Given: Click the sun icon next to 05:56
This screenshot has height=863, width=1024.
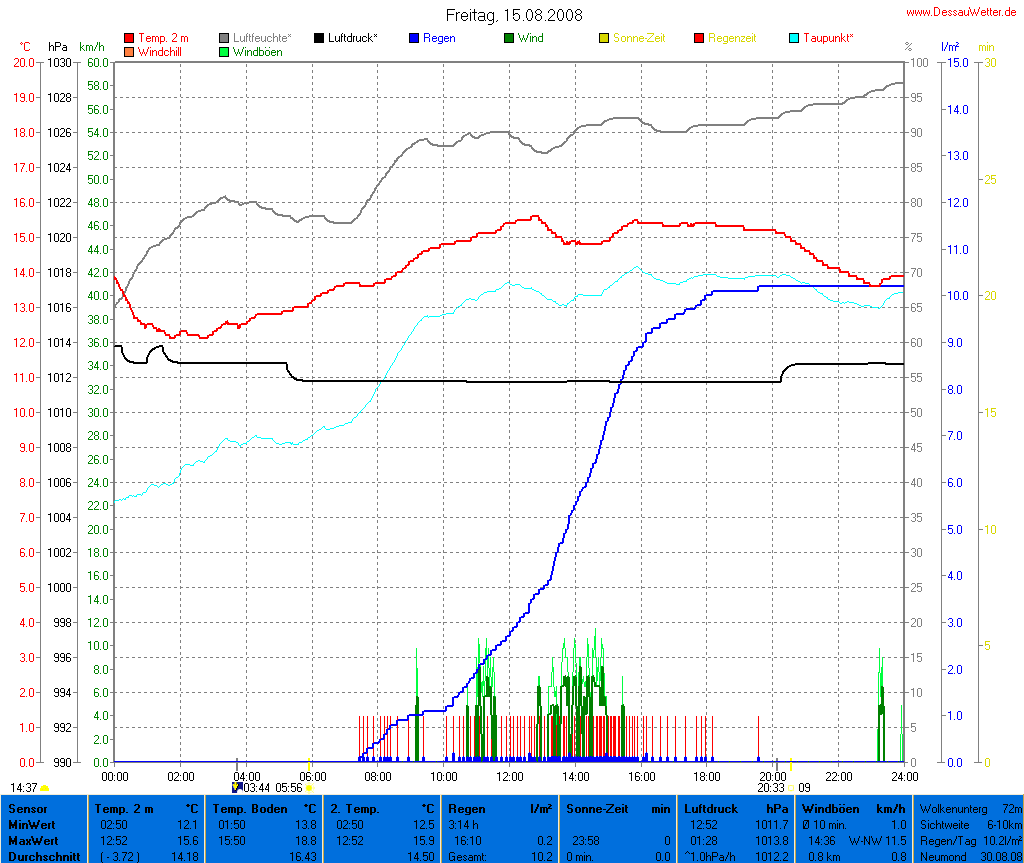Looking at the screenshot, I should [309, 789].
